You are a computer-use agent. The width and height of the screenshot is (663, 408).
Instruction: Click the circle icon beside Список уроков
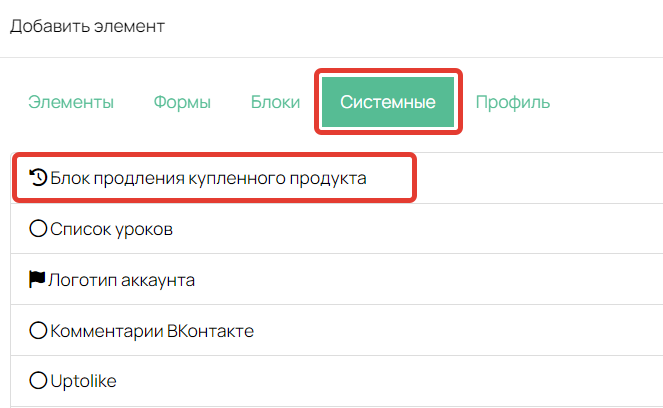pos(38,230)
